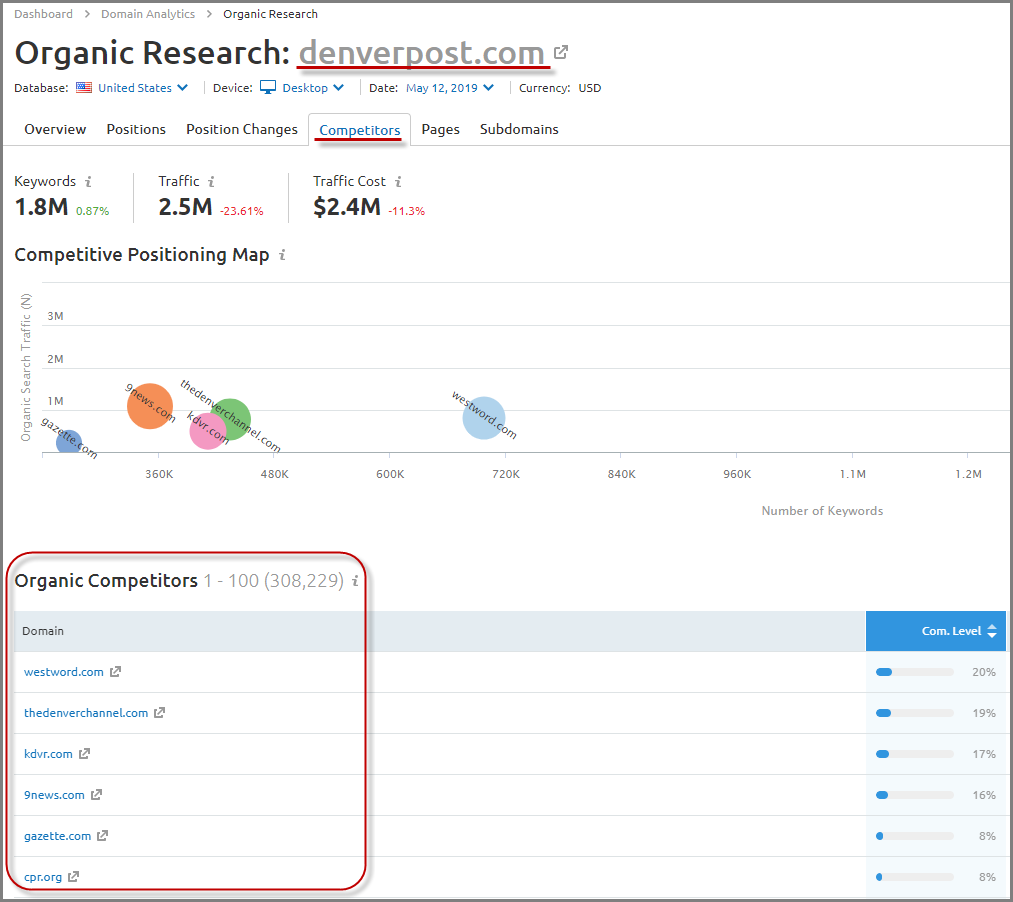Click Organic Competitors info icon
The image size is (1013, 902).
355,581
